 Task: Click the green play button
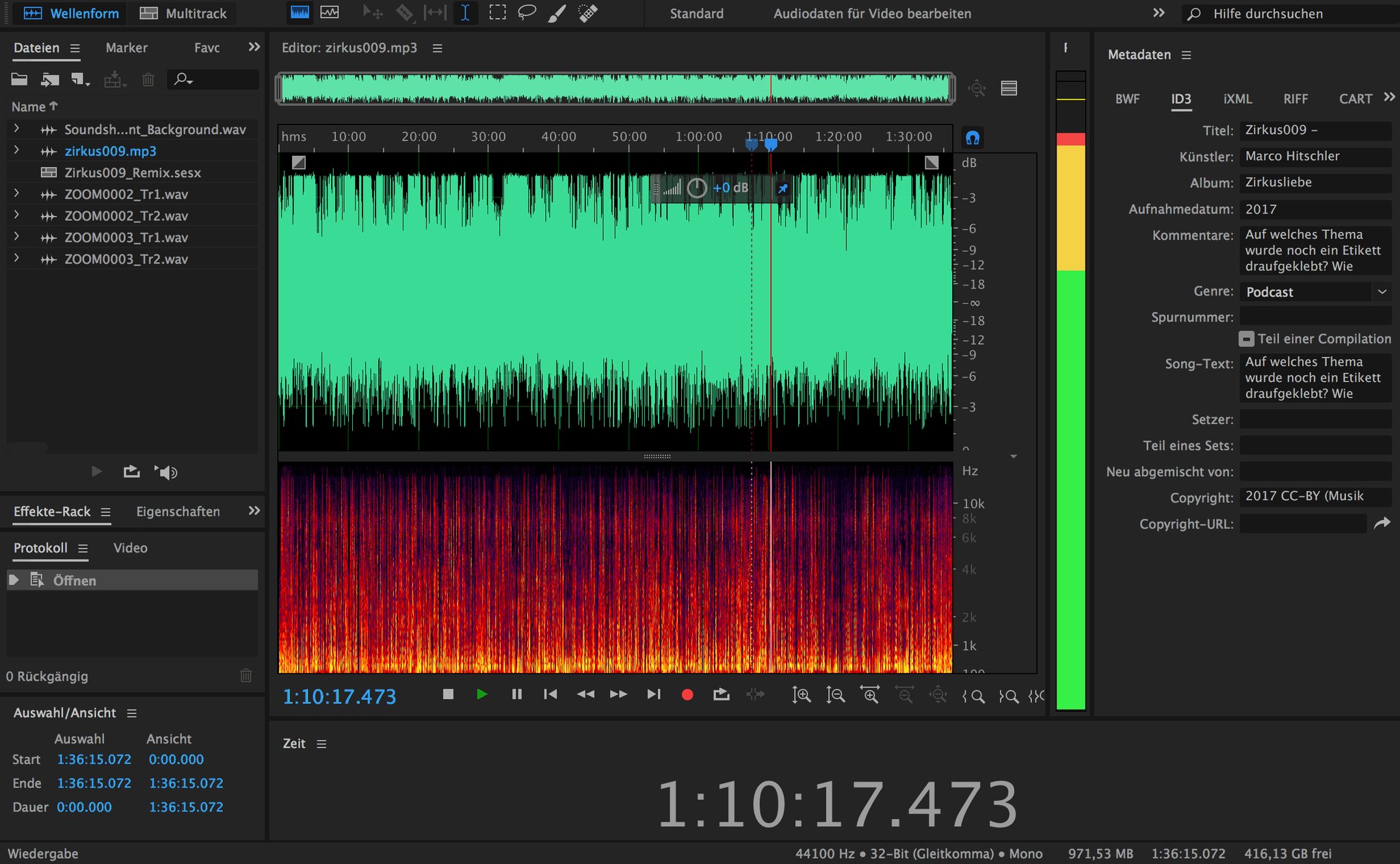coord(482,694)
